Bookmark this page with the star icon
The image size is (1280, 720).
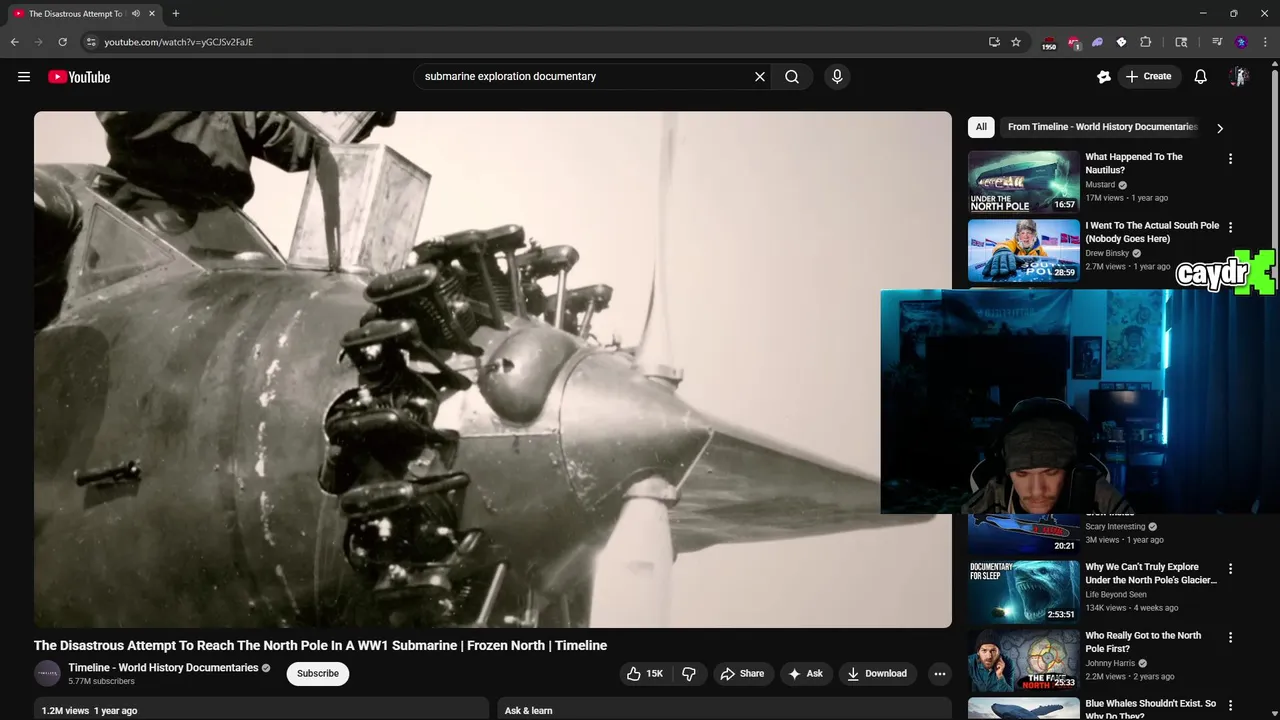point(1016,42)
